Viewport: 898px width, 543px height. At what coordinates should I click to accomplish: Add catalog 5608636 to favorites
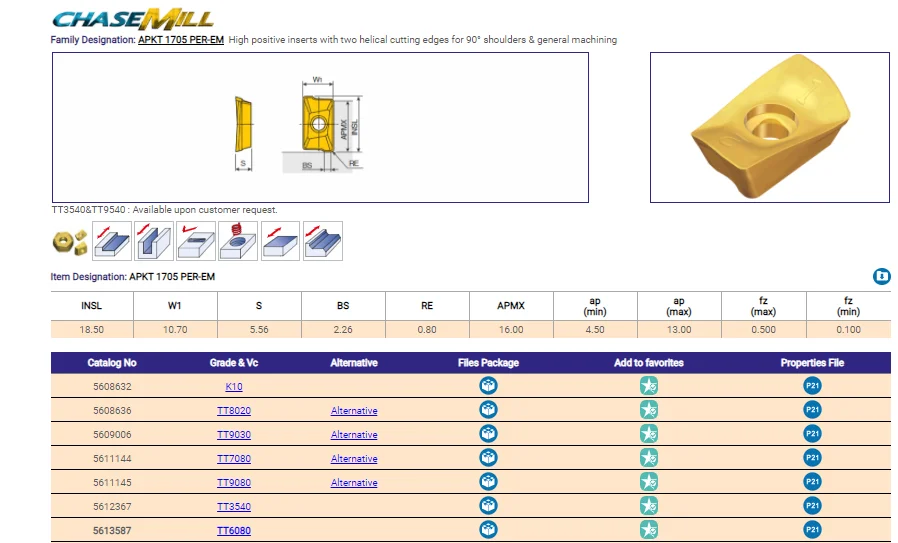pos(648,410)
